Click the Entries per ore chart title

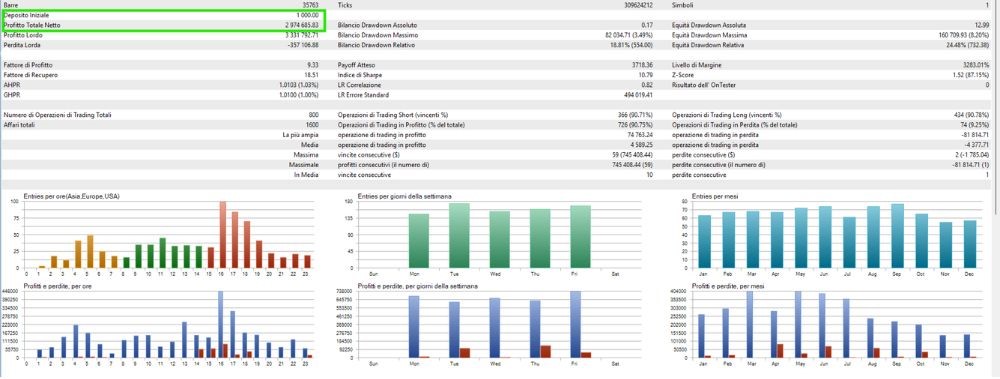point(71,196)
